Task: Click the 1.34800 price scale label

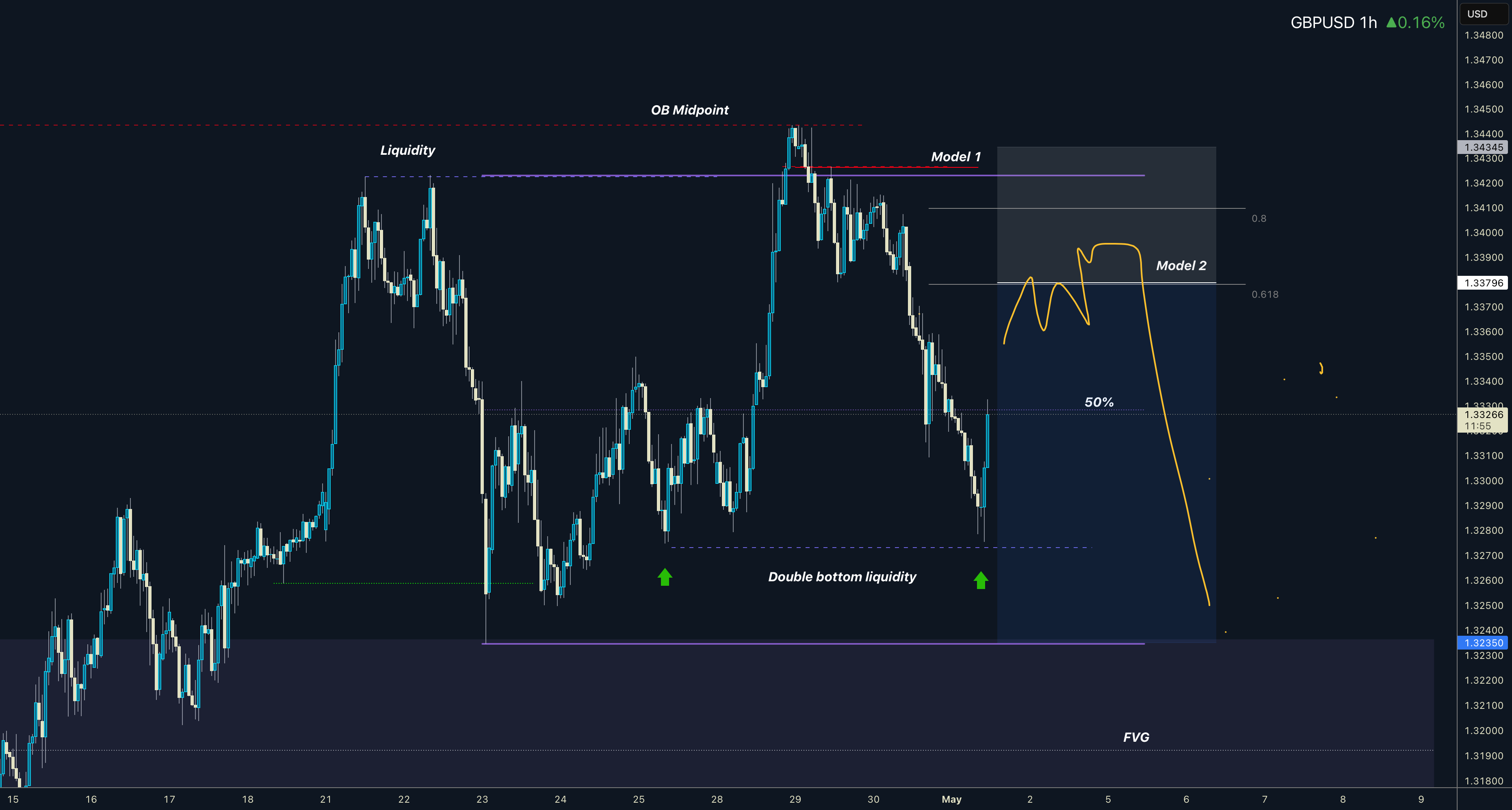Action: pos(1483,35)
